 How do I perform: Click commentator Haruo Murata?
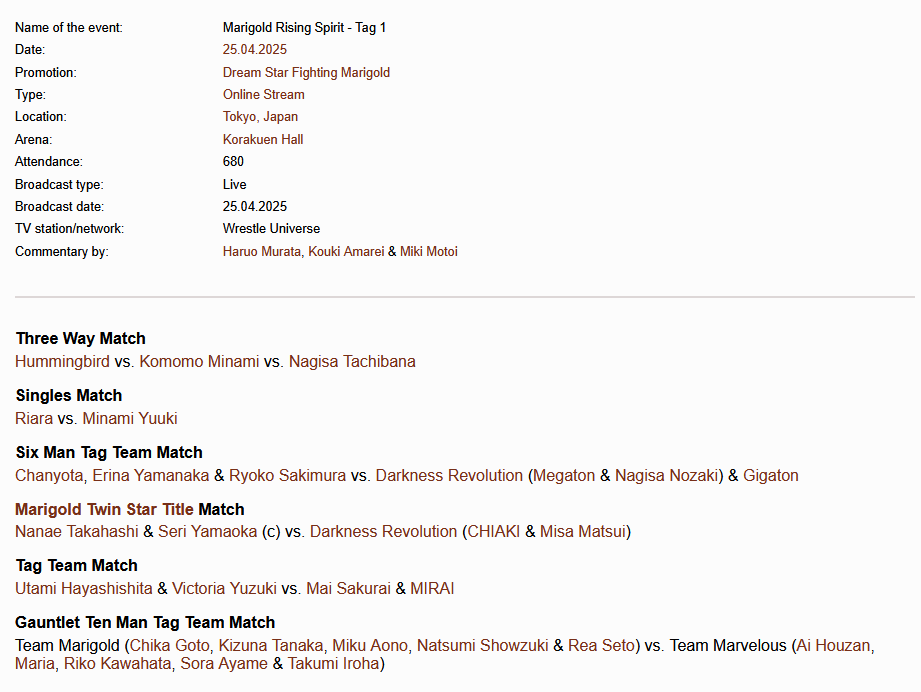click(261, 252)
